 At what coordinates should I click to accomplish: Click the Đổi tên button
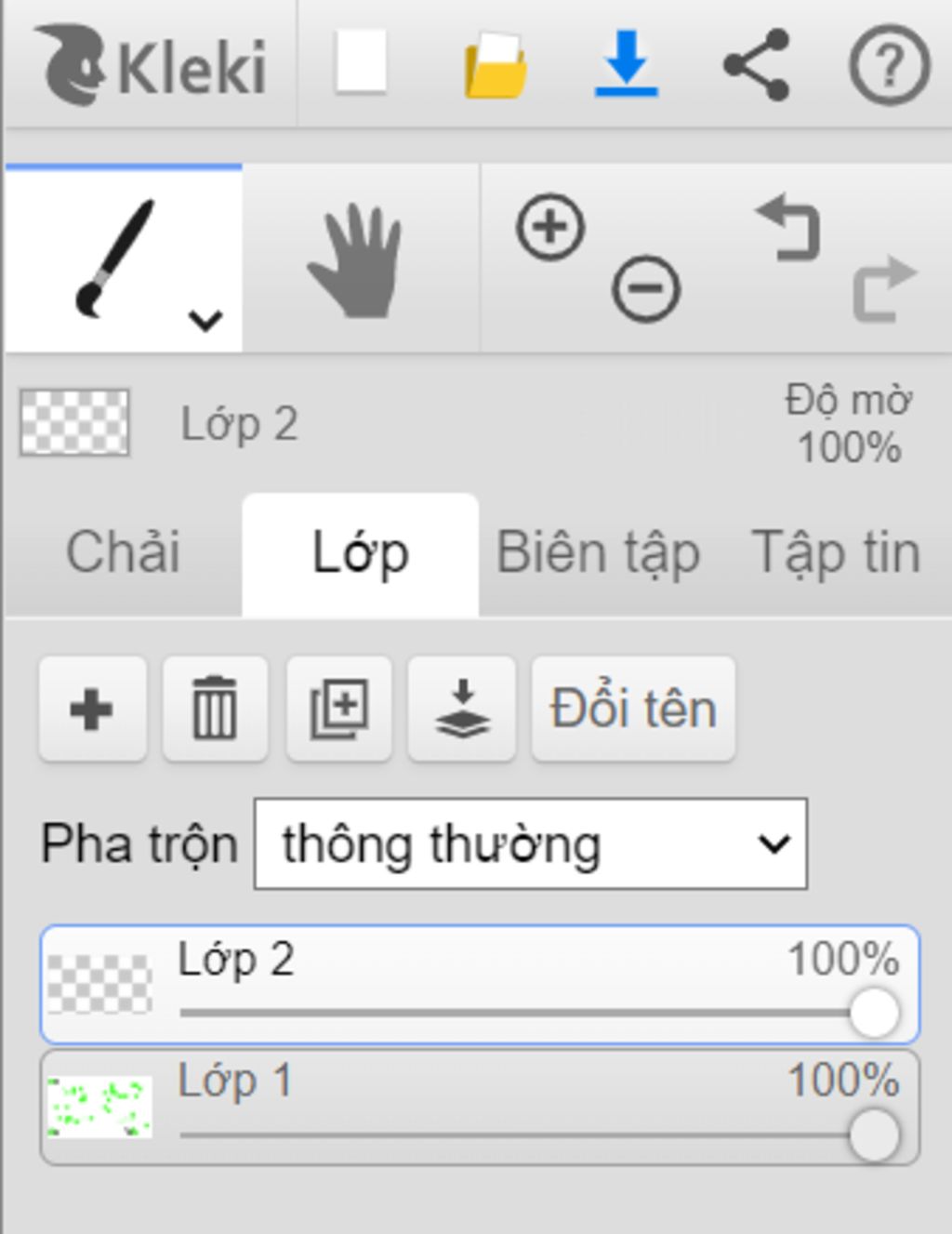pyautogui.click(x=634, y=709)
